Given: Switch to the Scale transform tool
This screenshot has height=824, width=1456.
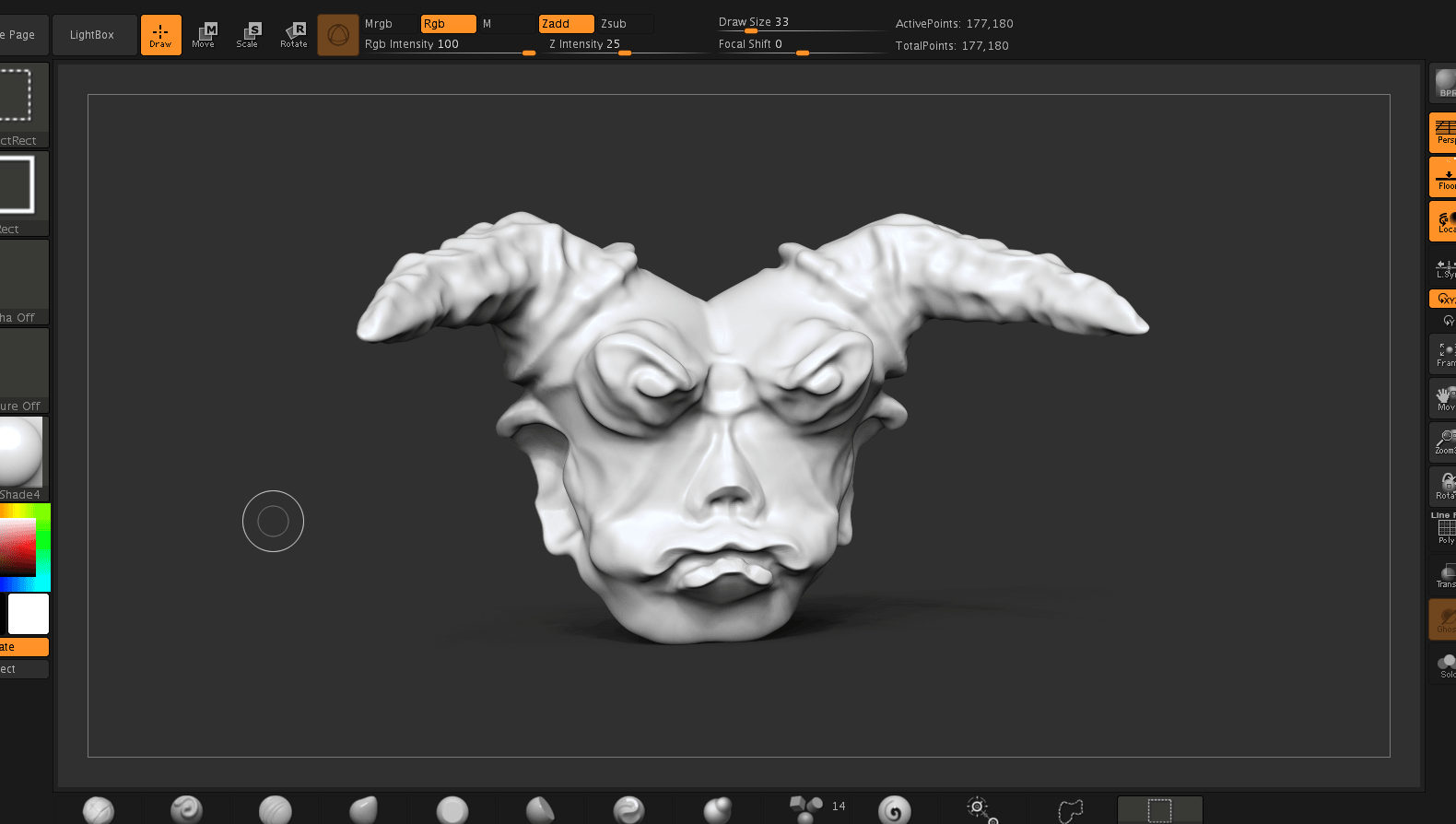Looking at the screenshot, I should pyautogui.click(x=248, y=35).
